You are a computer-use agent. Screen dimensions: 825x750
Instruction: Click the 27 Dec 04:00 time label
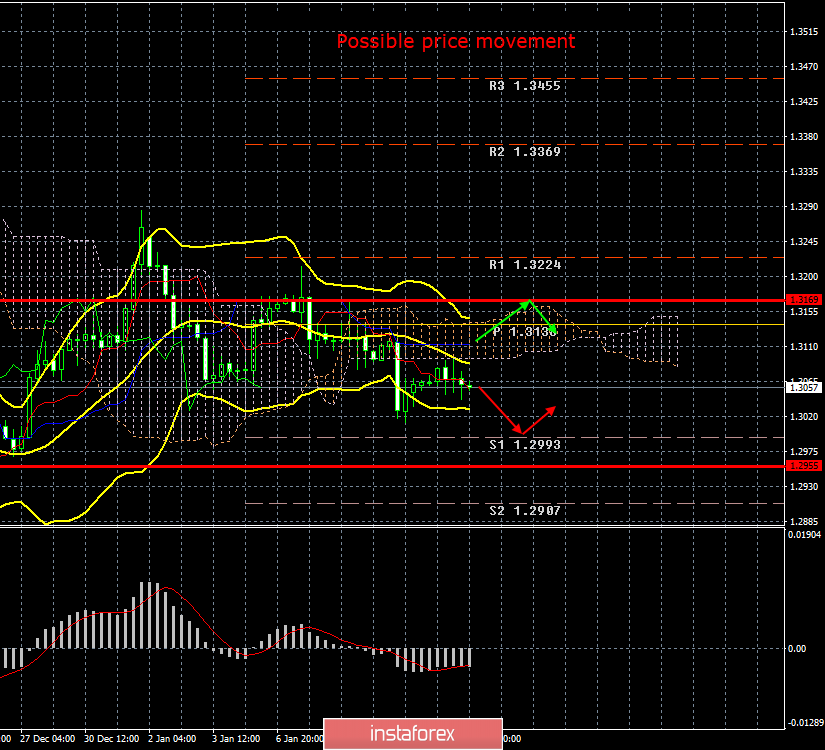pyautogui.click(x=49, y=740)
